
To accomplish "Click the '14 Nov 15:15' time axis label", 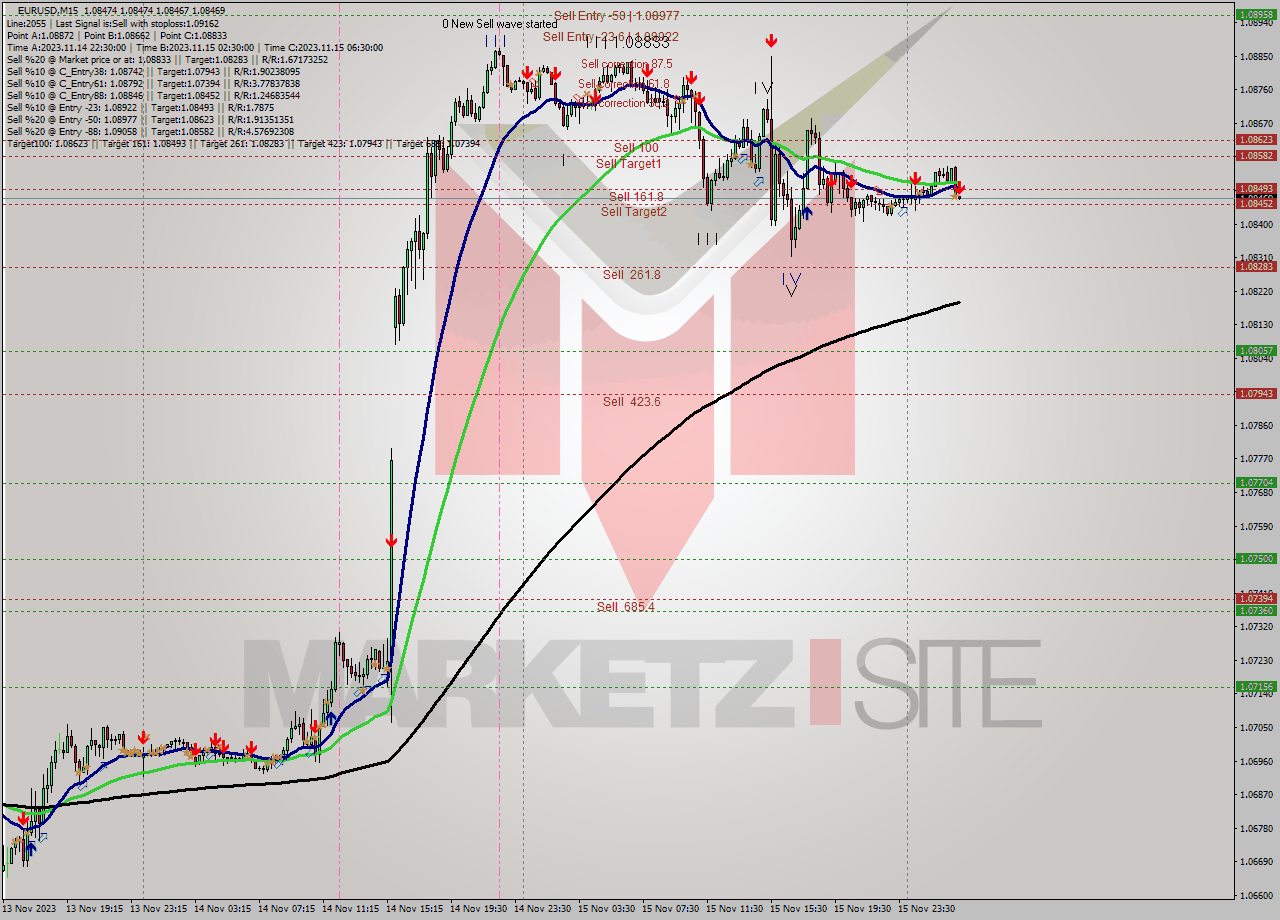I will pos(415,908).
